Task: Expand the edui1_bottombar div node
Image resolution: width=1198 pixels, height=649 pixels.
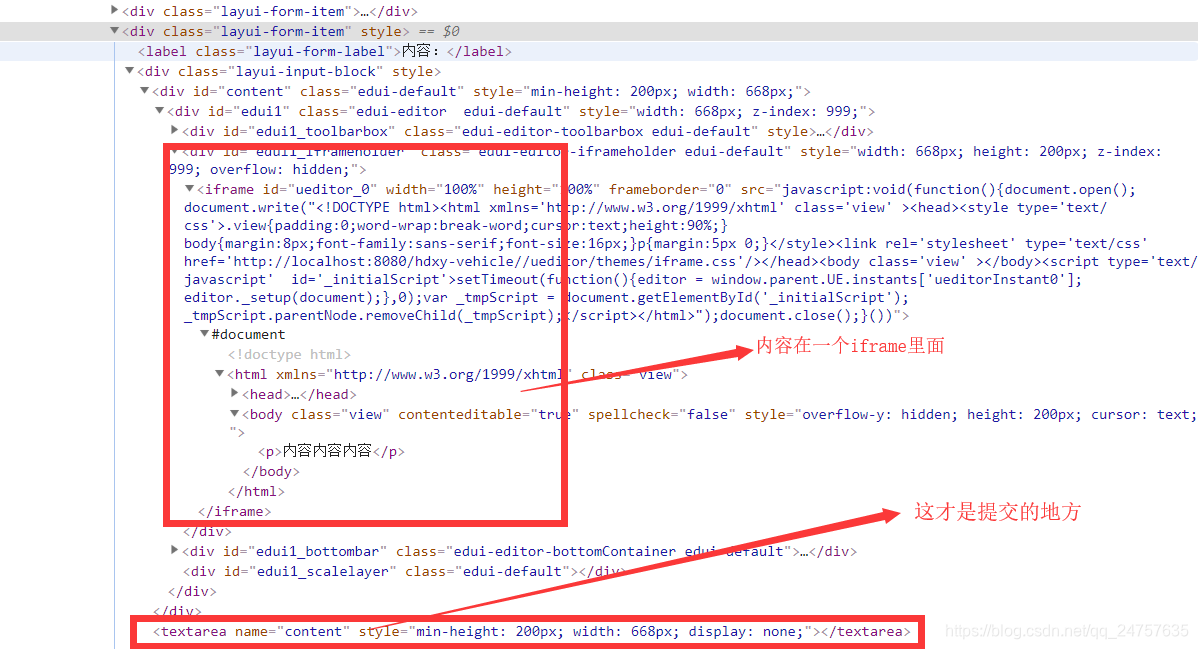Action: pyautogui.click(x=174, y=550)
